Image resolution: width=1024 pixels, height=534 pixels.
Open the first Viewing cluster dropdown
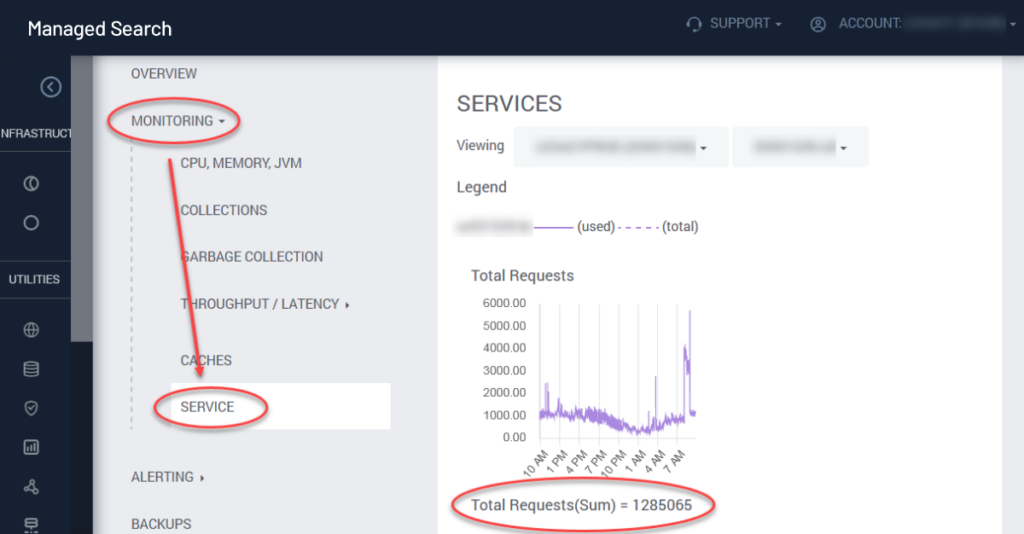[x=620, y=147]
